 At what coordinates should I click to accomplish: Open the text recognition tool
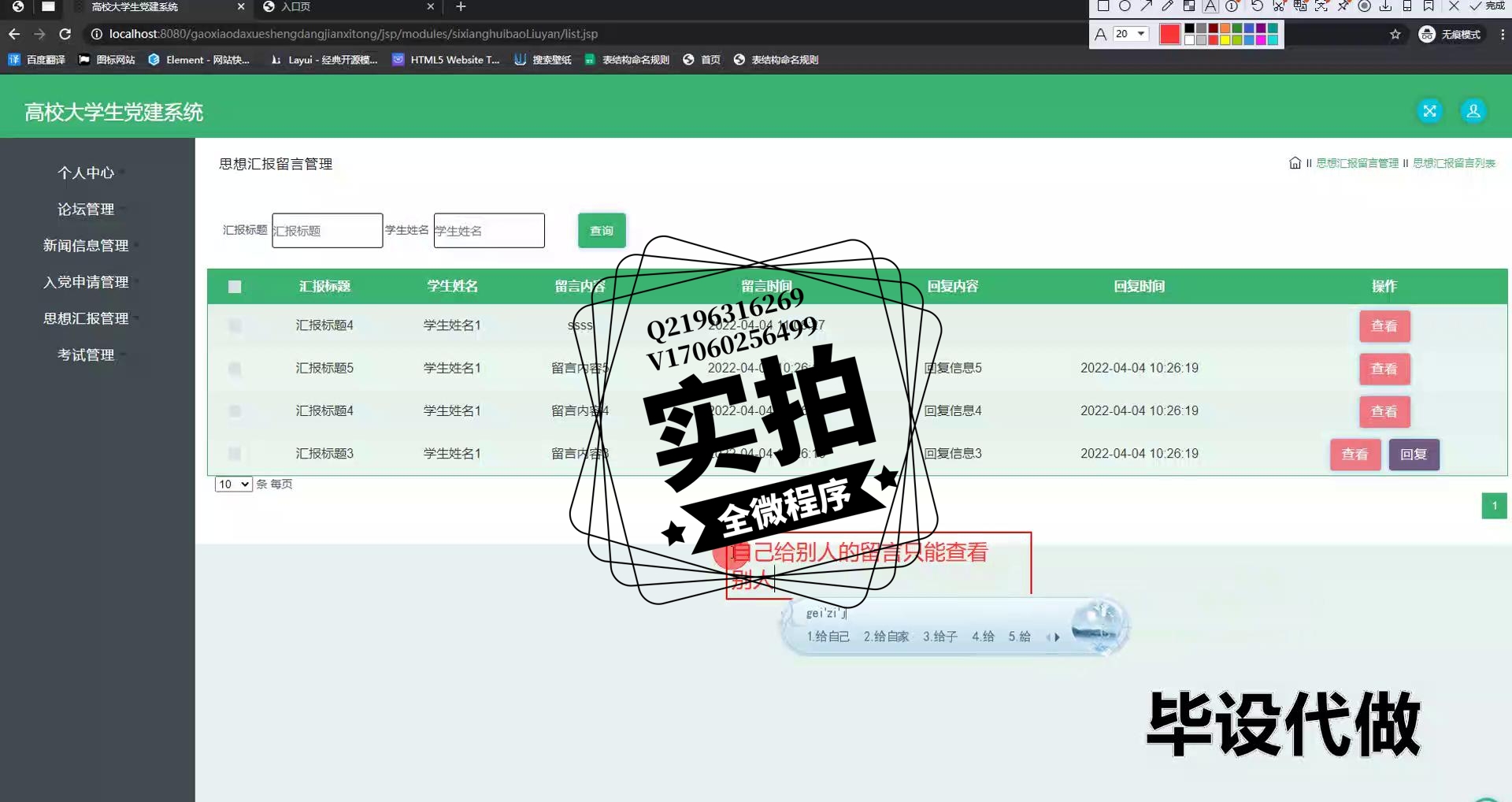[x=1321, y=6]
